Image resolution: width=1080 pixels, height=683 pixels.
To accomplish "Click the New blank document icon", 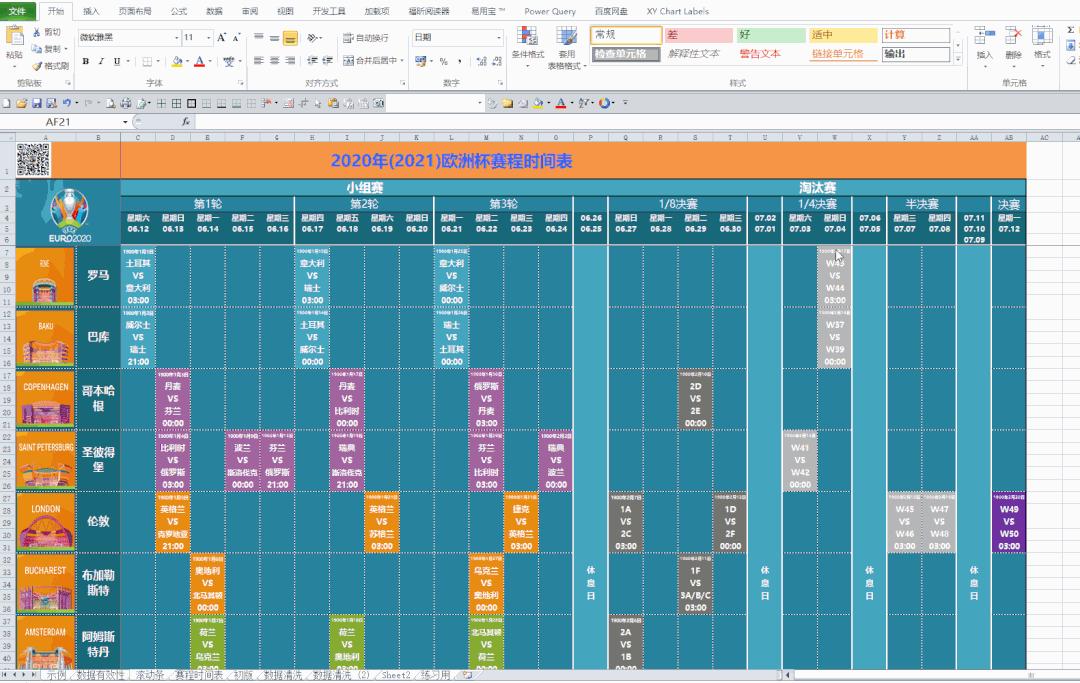I will pos(6,103).
